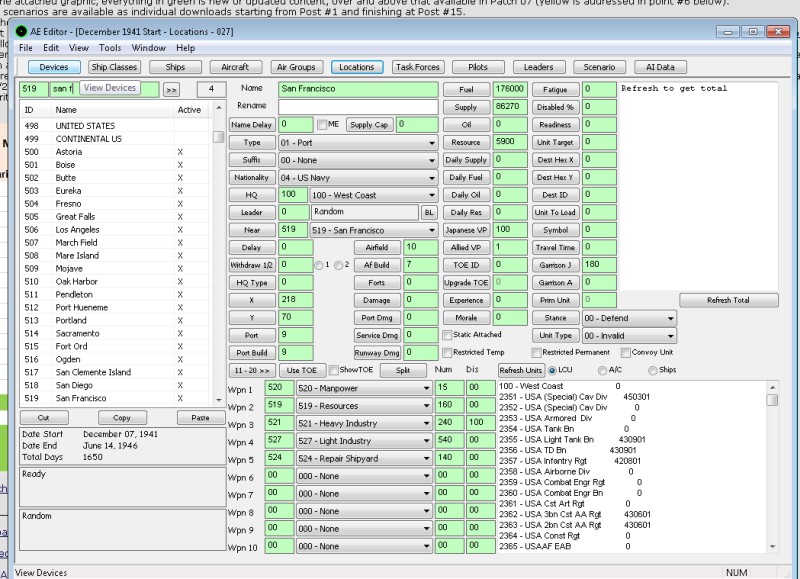Open the Tools menu
This screenshot has width=800, height=579.
(x=110, y=48)
